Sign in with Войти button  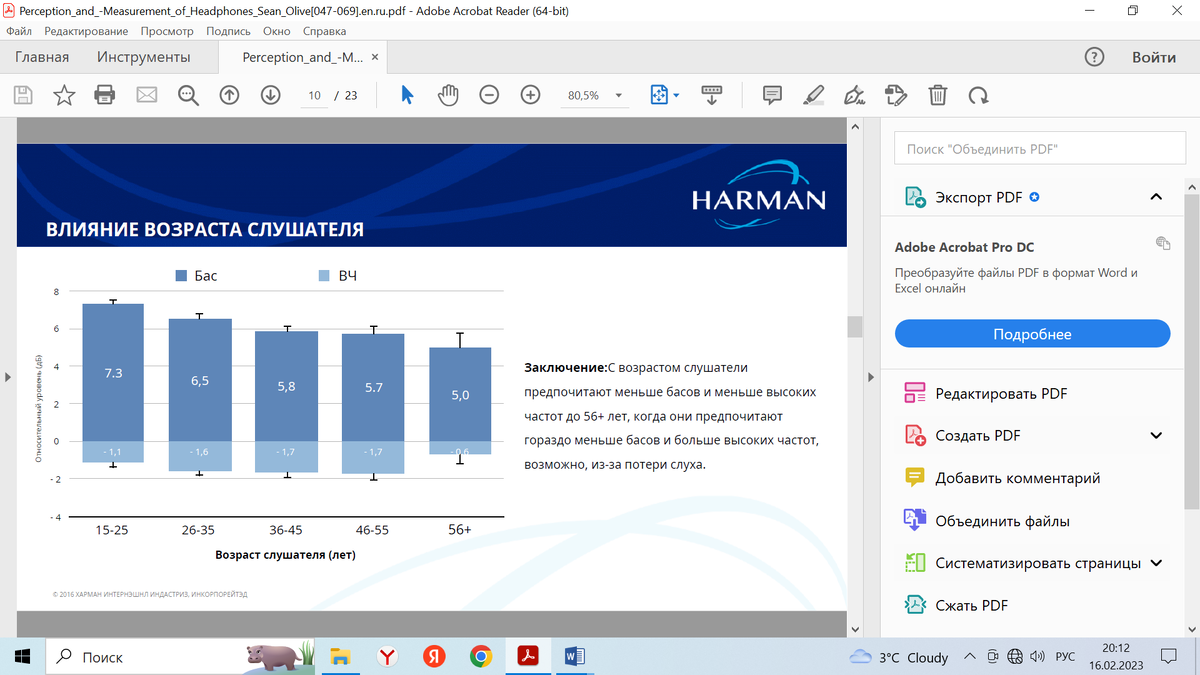pos(1154,57)
